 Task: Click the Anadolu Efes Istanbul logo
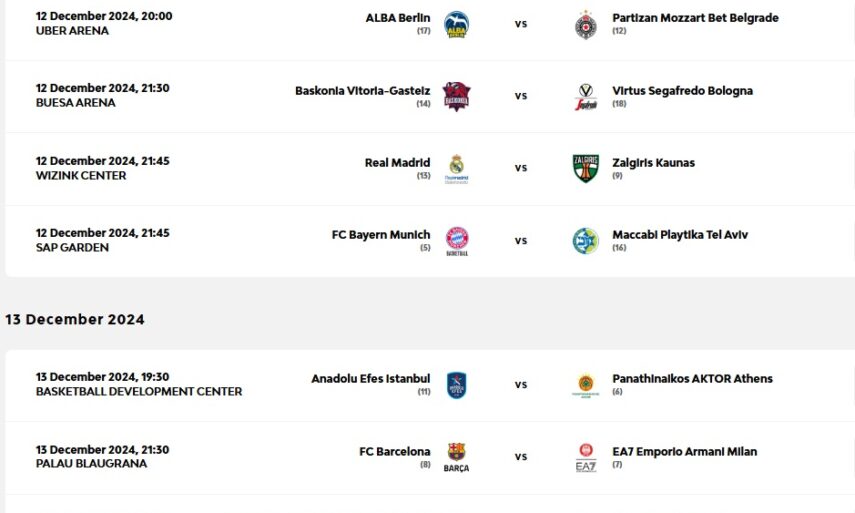click(x=456, y=385)
